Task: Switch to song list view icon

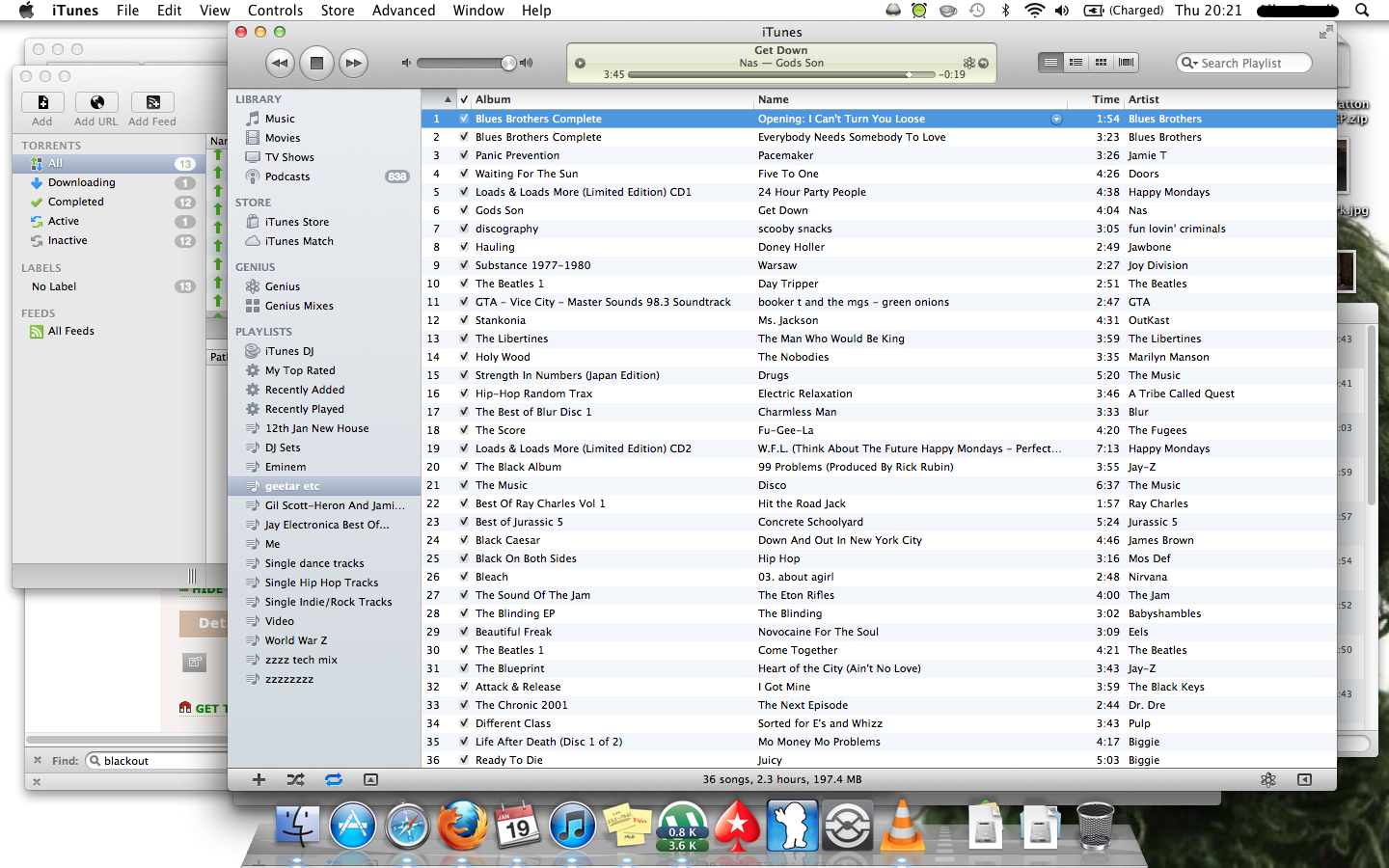Action: [1050, 63]
